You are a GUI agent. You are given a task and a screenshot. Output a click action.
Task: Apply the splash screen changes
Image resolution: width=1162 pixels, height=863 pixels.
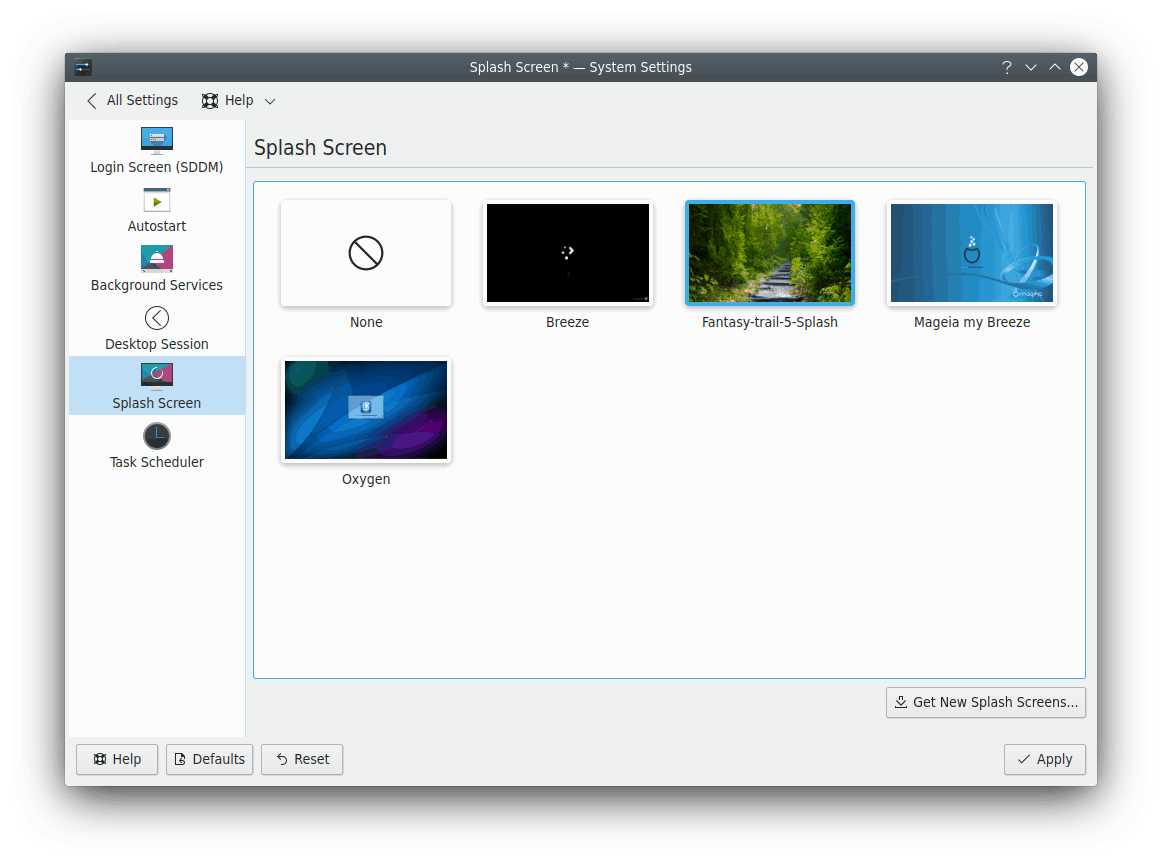pyautogui.click(x=1044, y=759)
